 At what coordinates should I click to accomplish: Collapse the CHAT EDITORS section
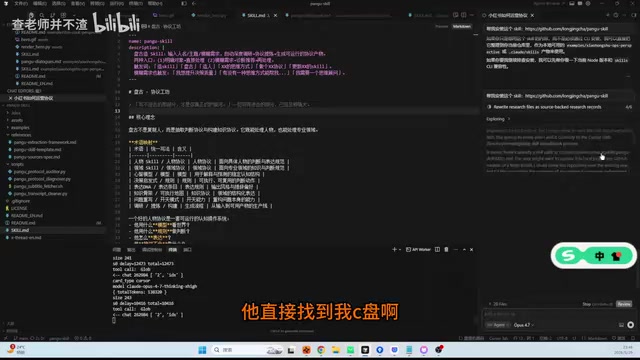pos(24,91)
